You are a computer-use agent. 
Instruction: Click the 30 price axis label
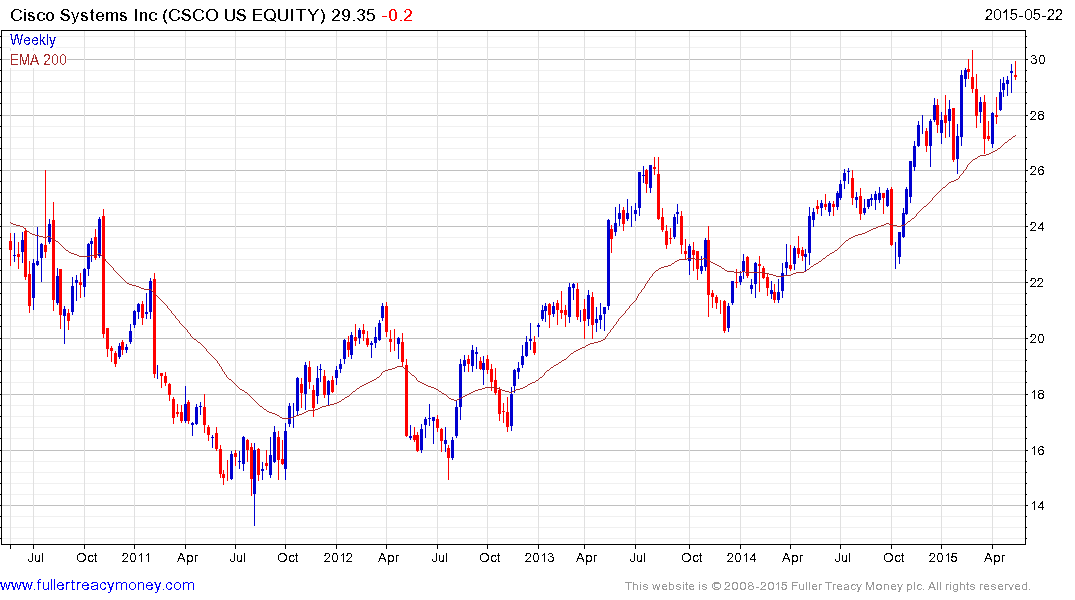(x=1038, y=60)
